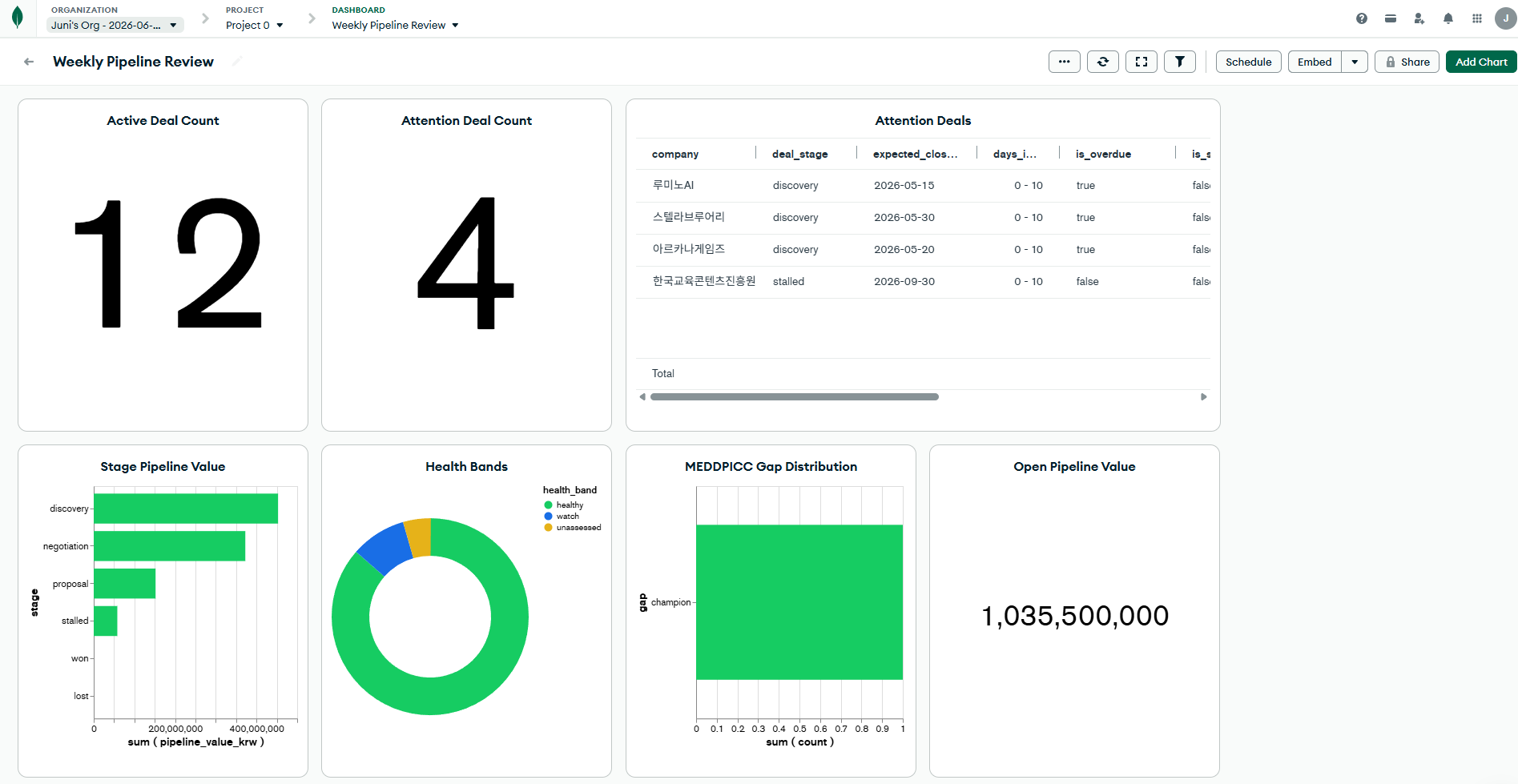1518x784 pixels.
Task: Click the Total row label
Action: click(663, 373)
